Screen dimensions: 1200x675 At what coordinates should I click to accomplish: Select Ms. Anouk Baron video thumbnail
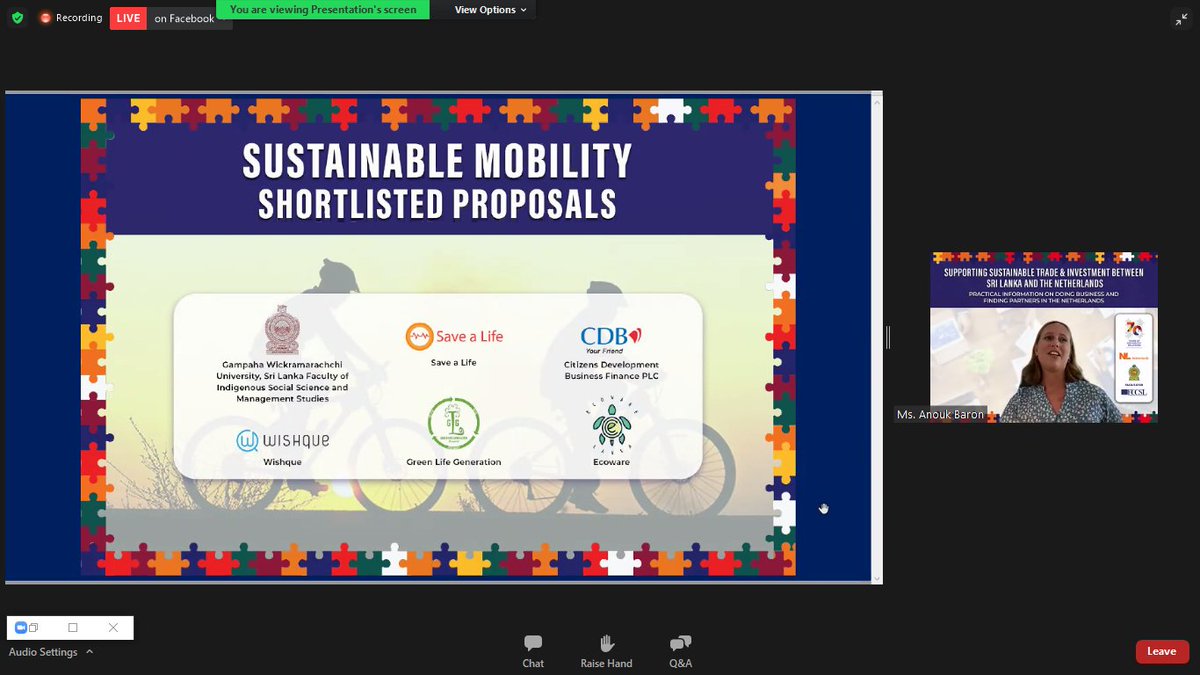click(x=1044, y=336)
